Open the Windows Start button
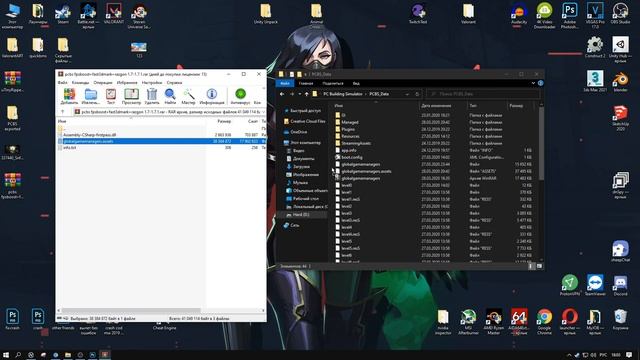 pyautogui.click(x=6, y=355)
